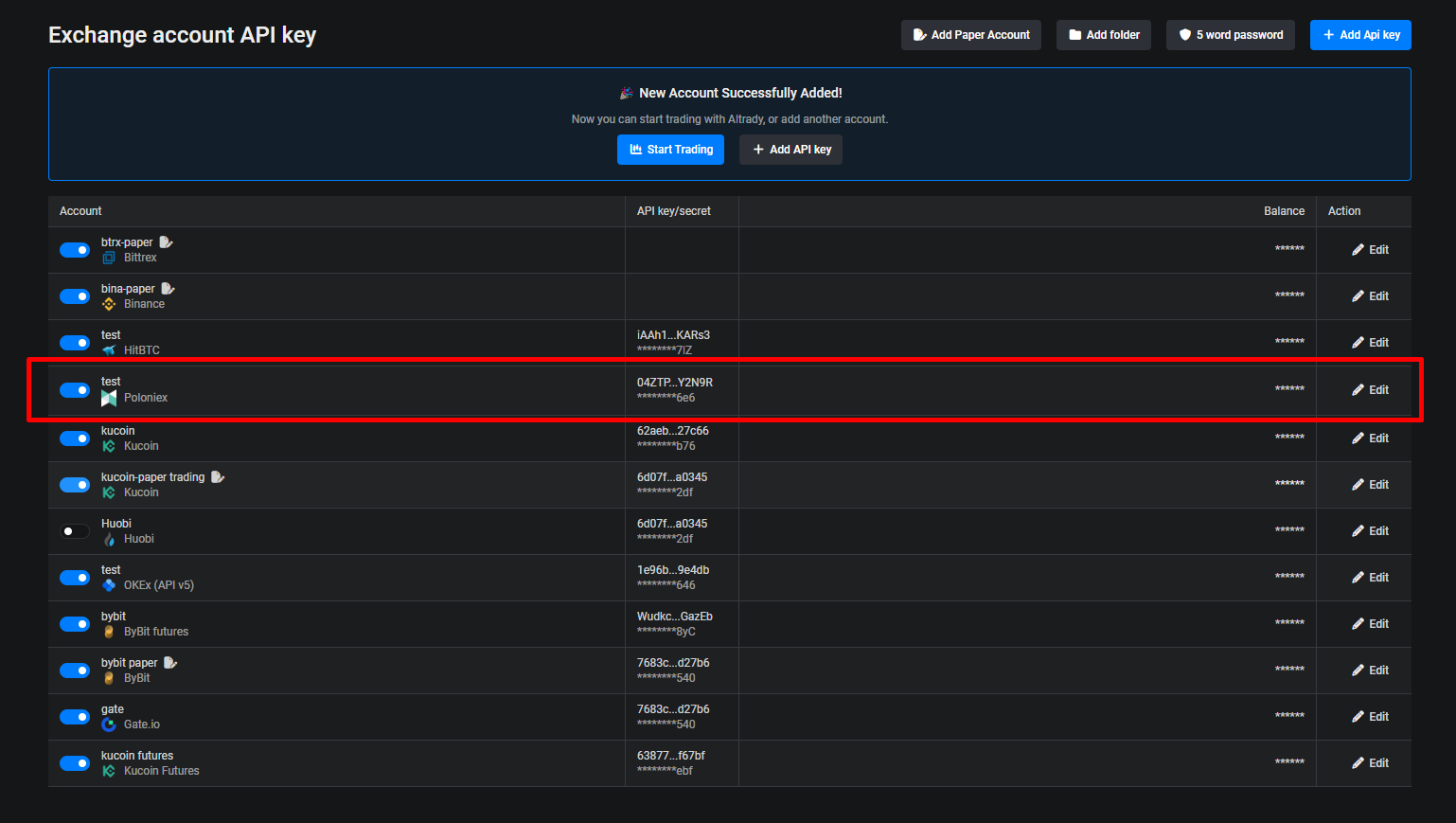
Task: Edit the Poloniex test account
Action: 1370,390
